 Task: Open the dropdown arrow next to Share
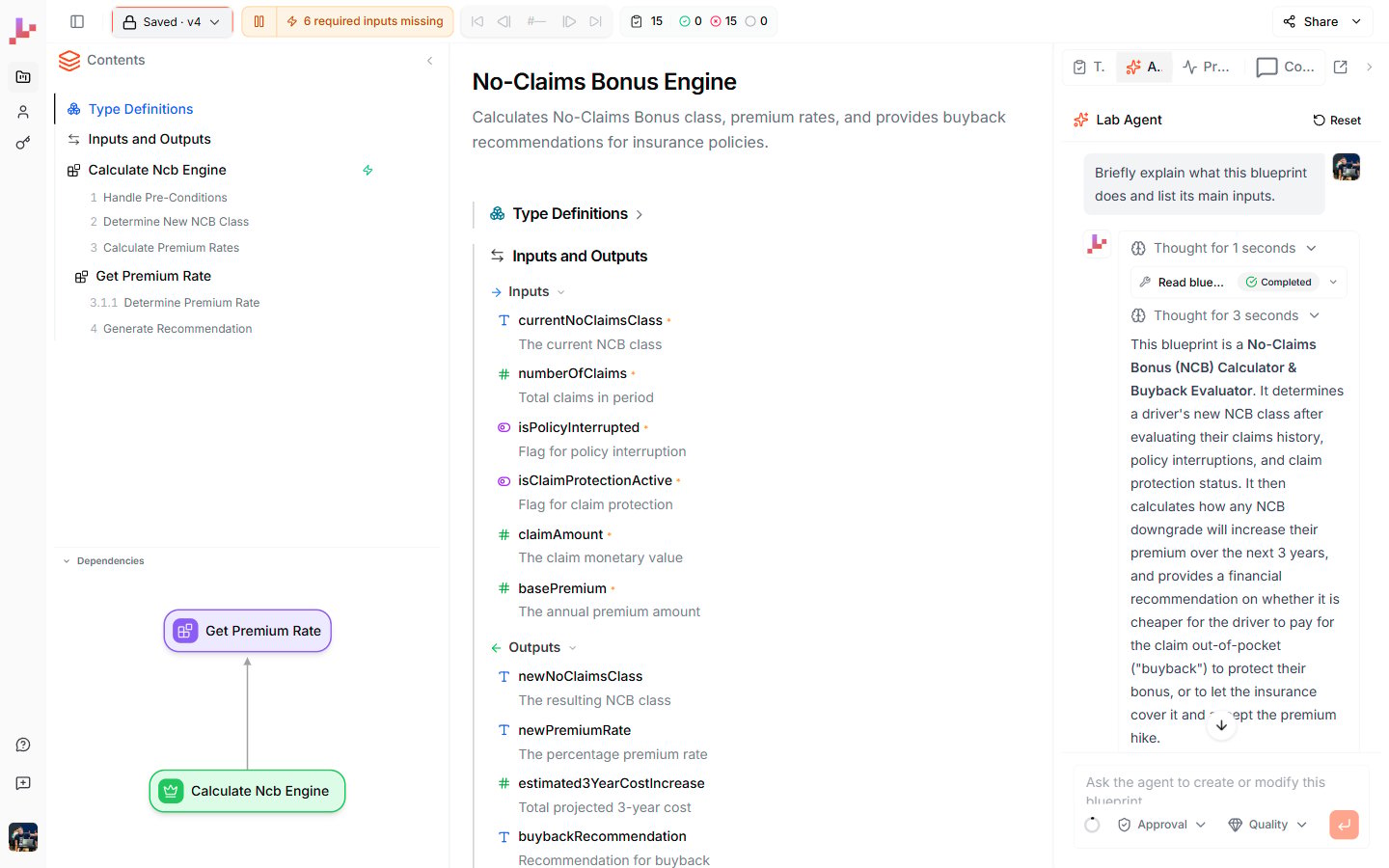[x=1356, y=21]
